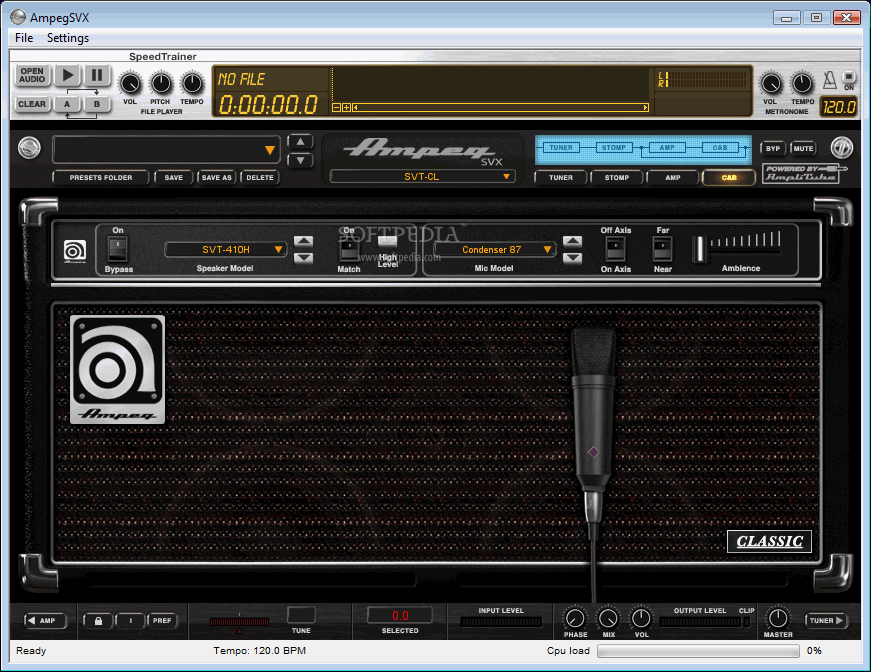The width and height of the screenshot is (871, 672).
Task: Switch to the AMP tab
Action: coord(673,178)
